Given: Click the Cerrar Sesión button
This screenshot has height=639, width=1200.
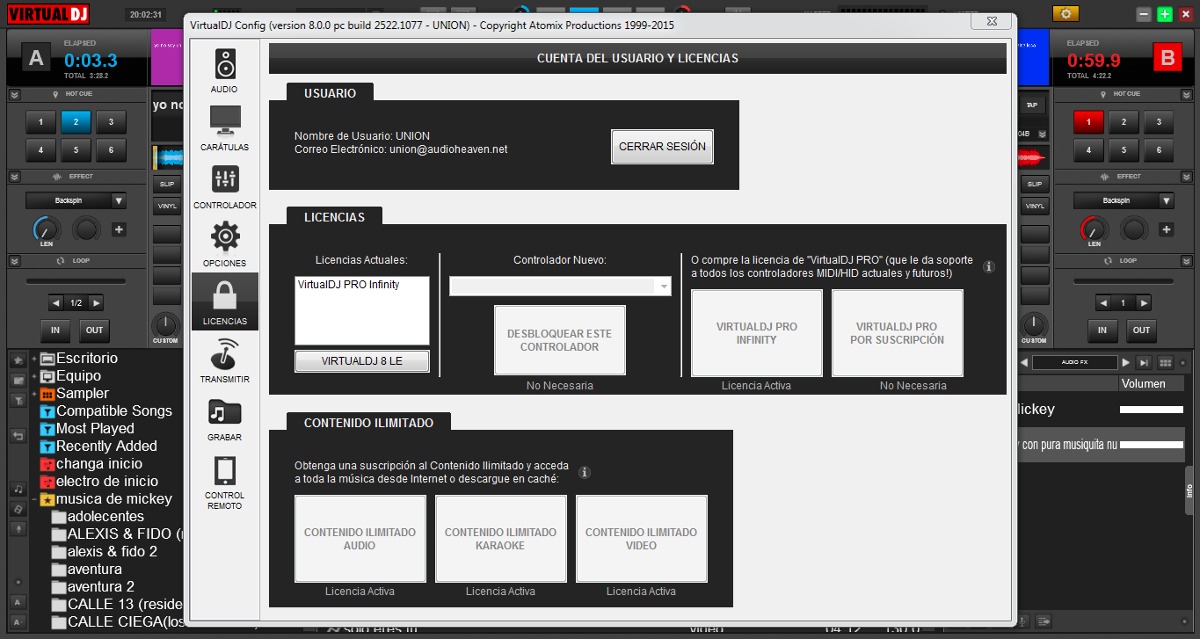Looking at the screenshot, I should pos(662,146).
